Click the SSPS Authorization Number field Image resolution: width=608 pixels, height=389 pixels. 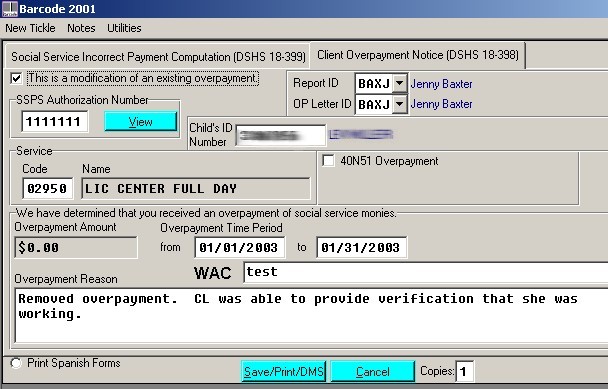coord(55,121)
